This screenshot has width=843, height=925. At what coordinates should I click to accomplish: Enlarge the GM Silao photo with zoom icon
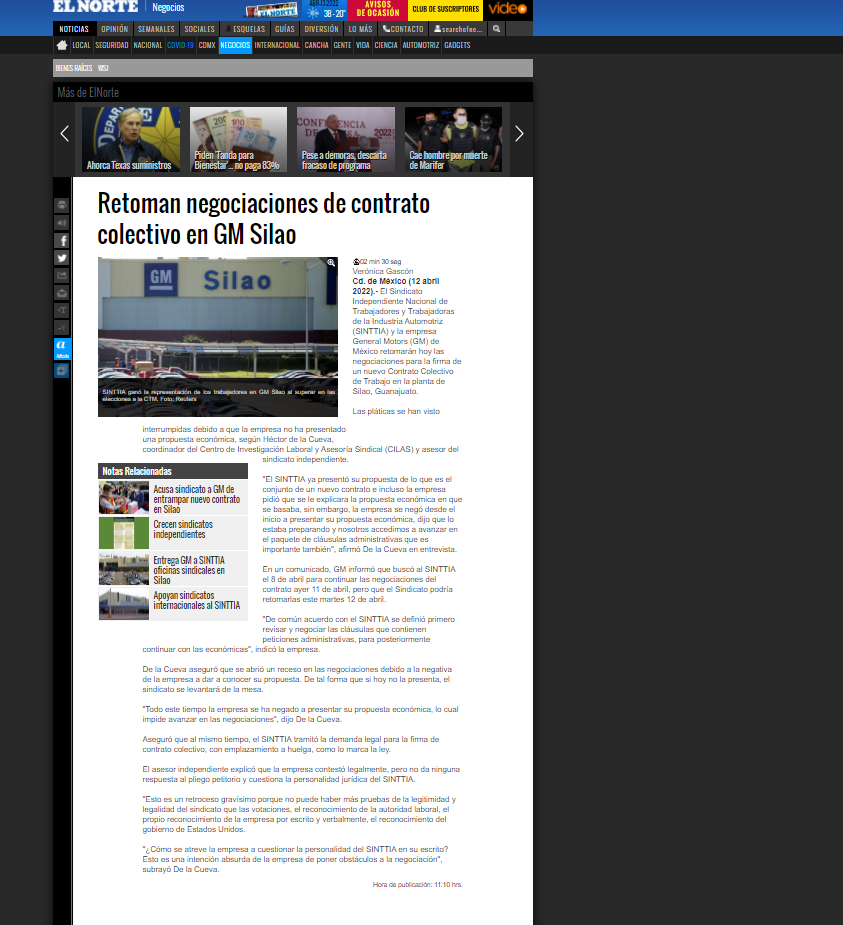click(x=331, y=263)
